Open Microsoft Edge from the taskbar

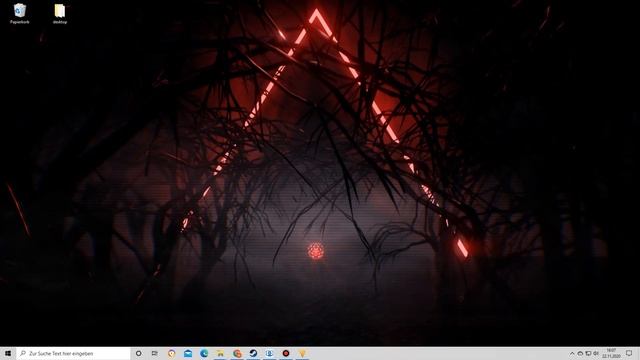tap(204, 353)
